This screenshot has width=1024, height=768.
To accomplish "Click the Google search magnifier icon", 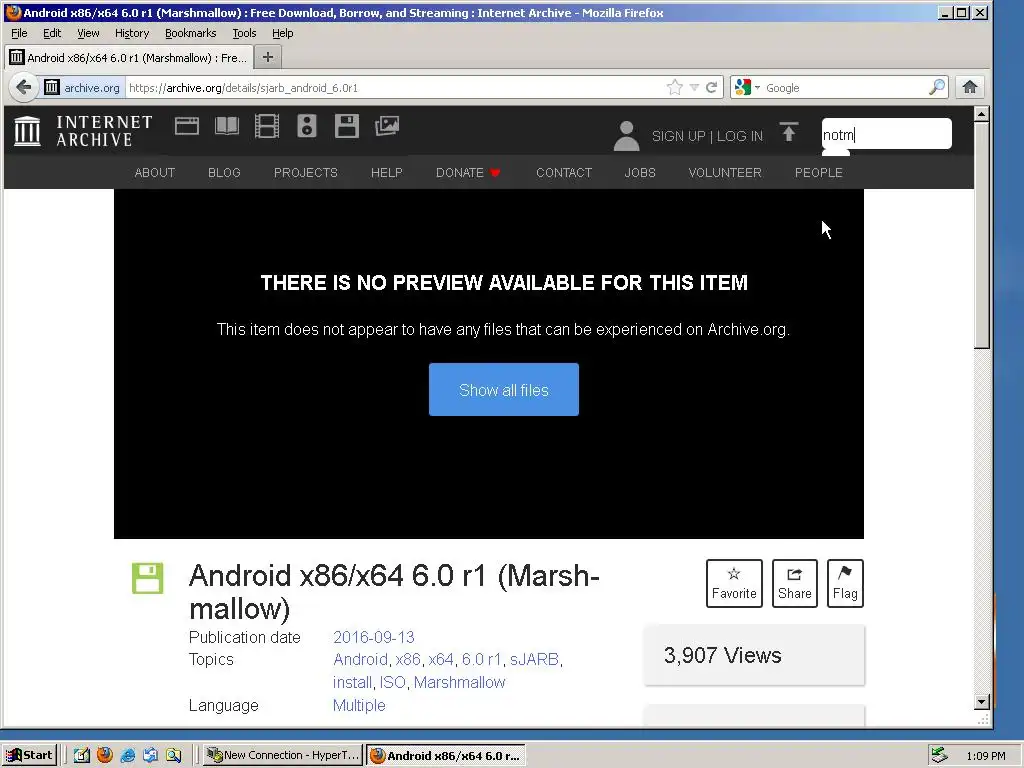I will pos(936,87).
